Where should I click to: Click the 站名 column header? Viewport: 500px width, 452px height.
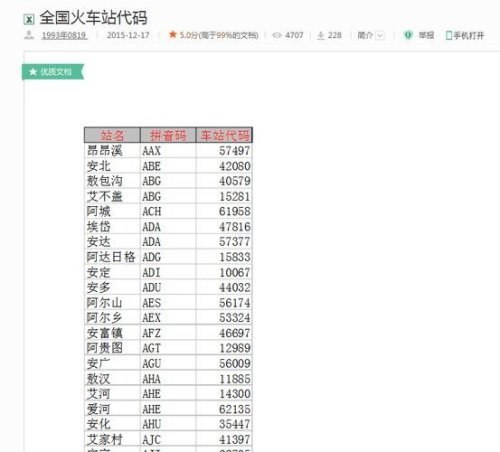point(112,135)
